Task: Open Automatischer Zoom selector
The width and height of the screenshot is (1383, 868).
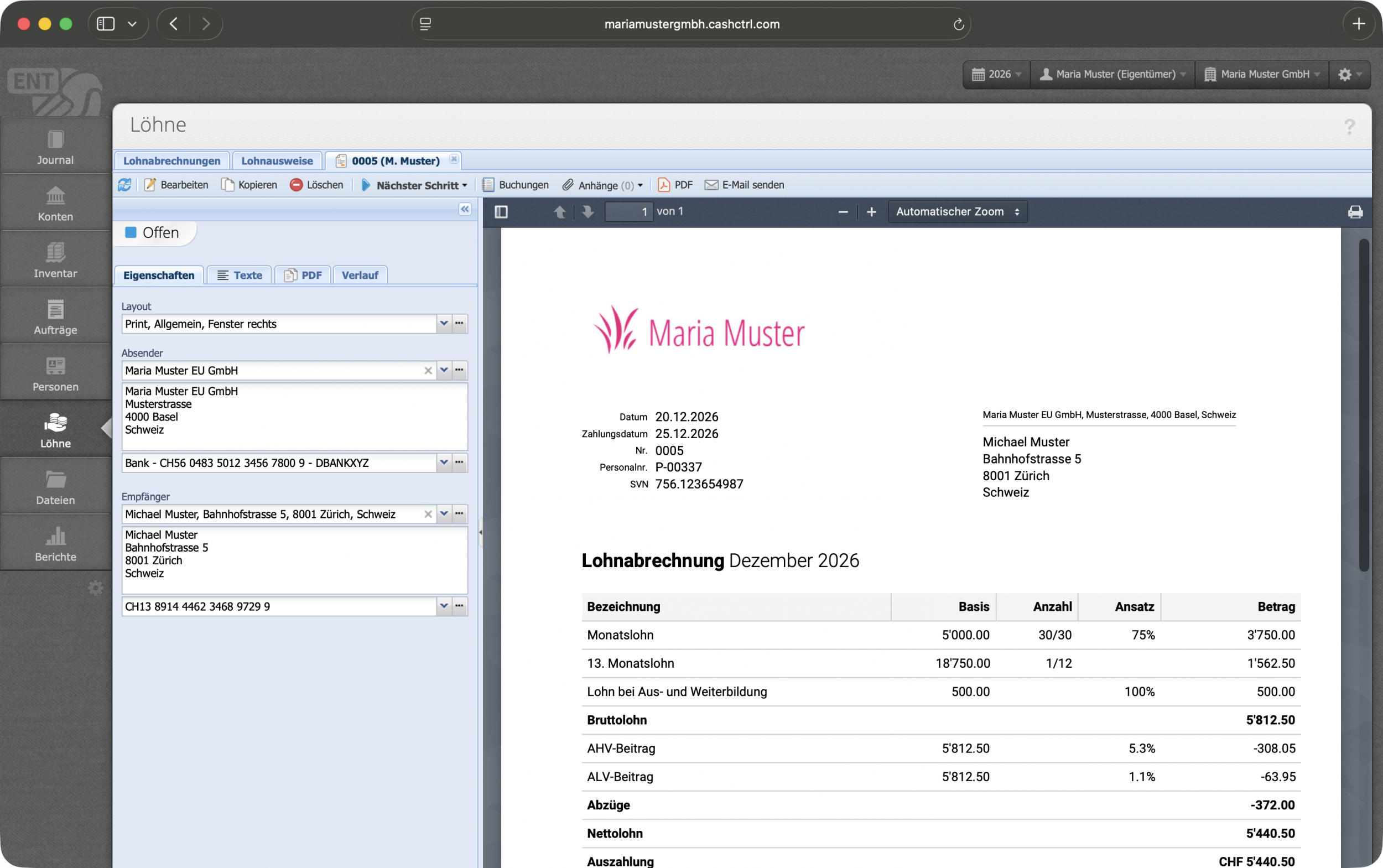Action: pos(957,212)
